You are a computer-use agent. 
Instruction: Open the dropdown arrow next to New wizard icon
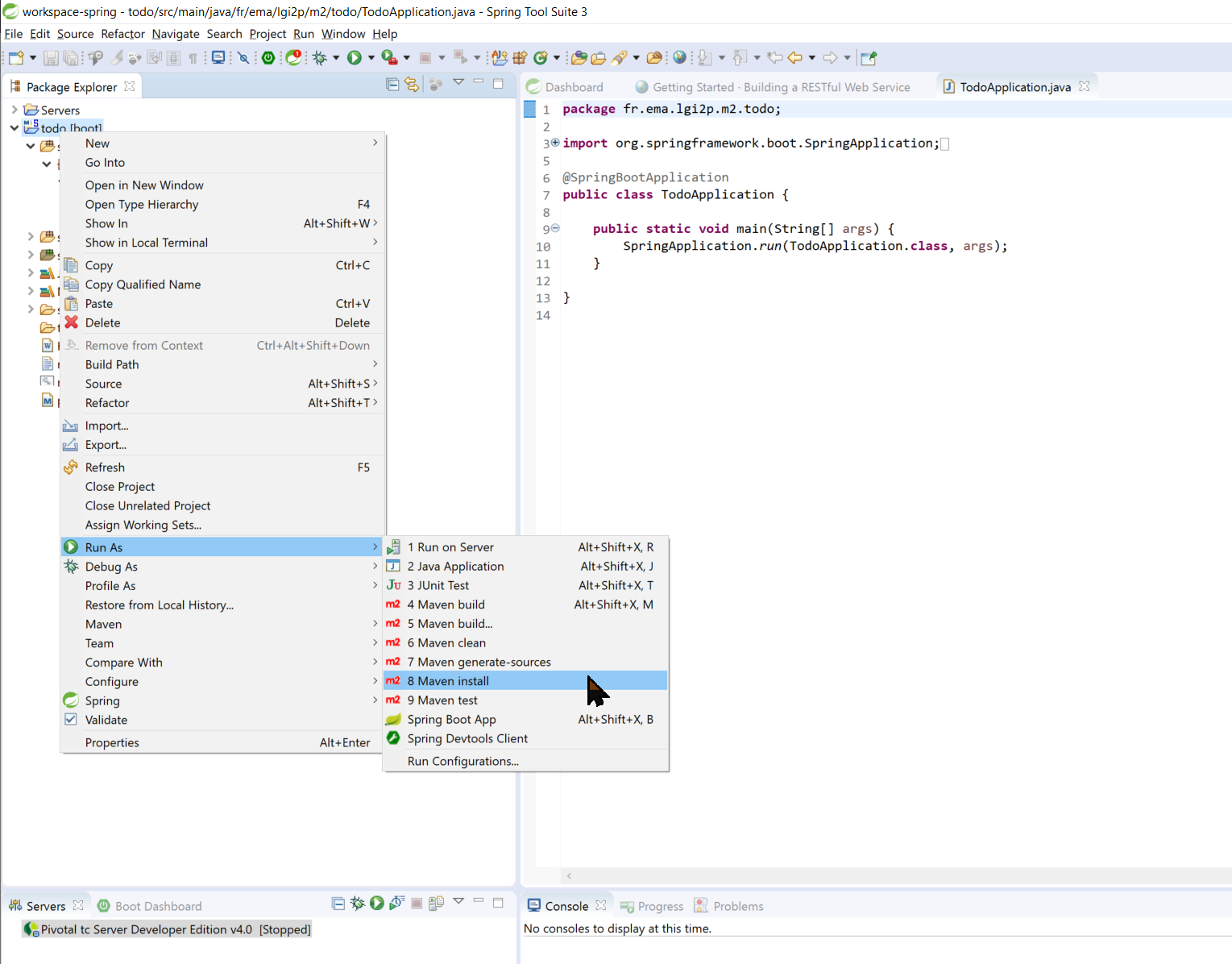[x=33, y=58]
